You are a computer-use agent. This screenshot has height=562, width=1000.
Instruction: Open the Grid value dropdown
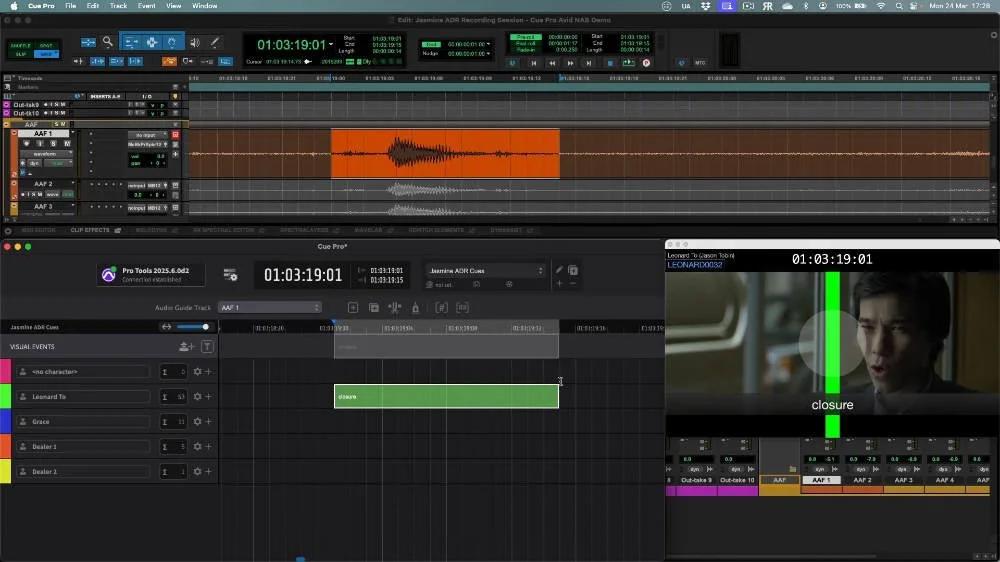[489, 45]
